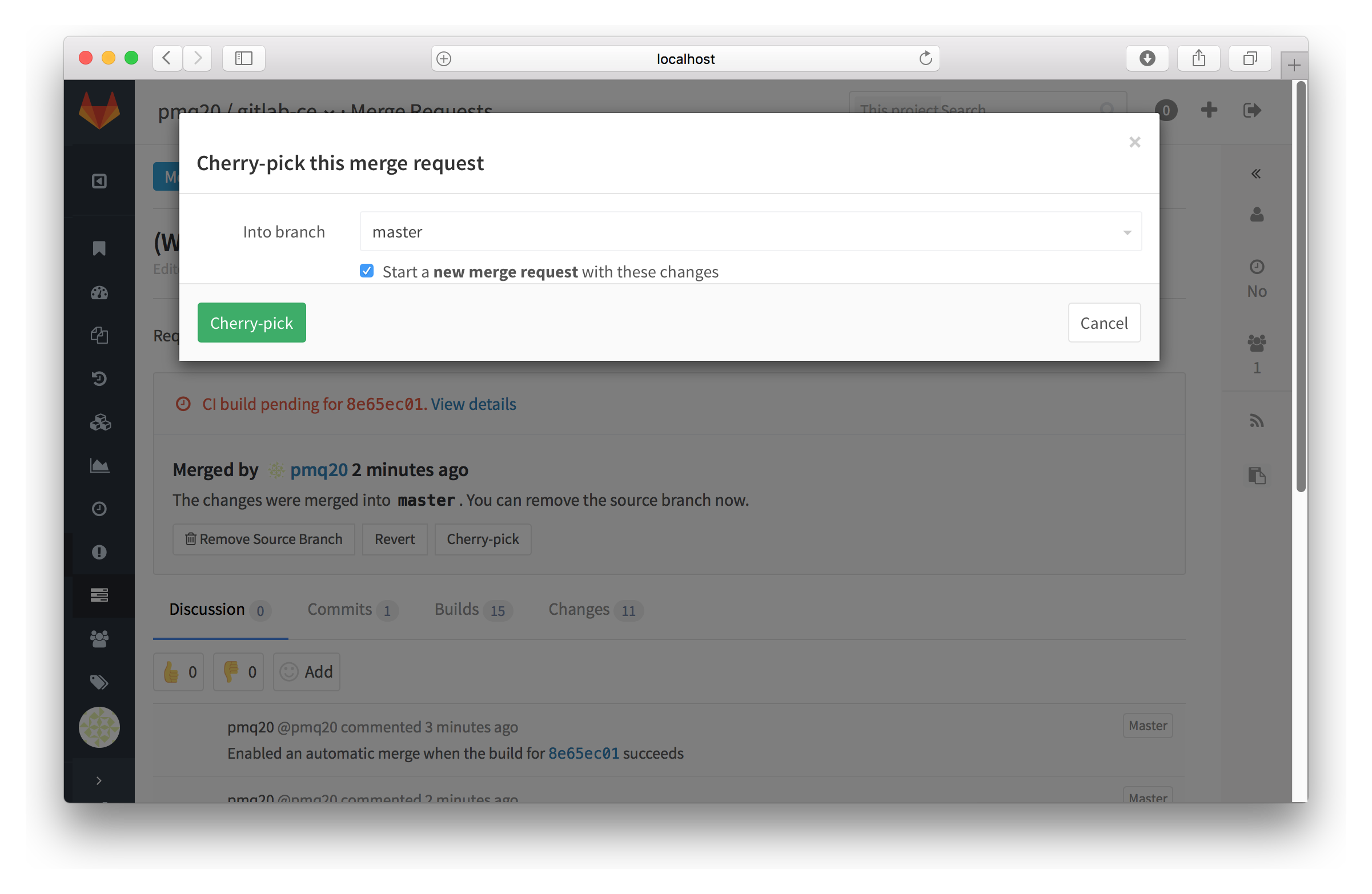Open graphs via the chart icon
1372x894 pixels.
click(99, 465)
